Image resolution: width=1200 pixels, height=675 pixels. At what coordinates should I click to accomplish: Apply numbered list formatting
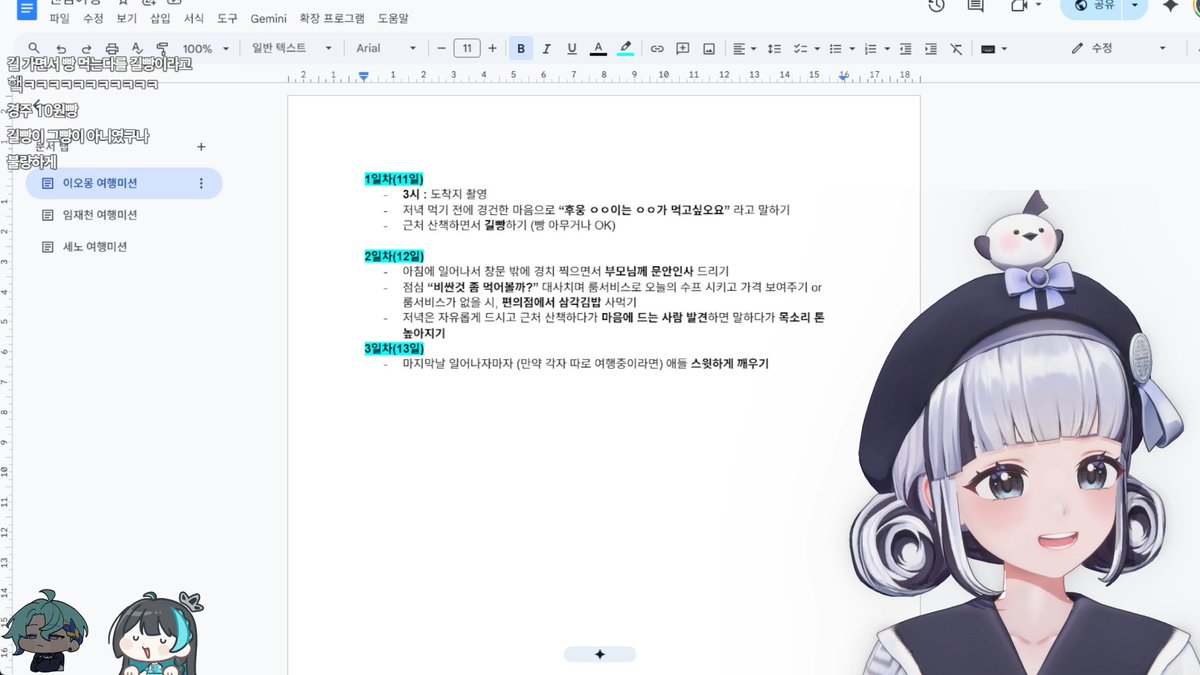coord(869,48)
